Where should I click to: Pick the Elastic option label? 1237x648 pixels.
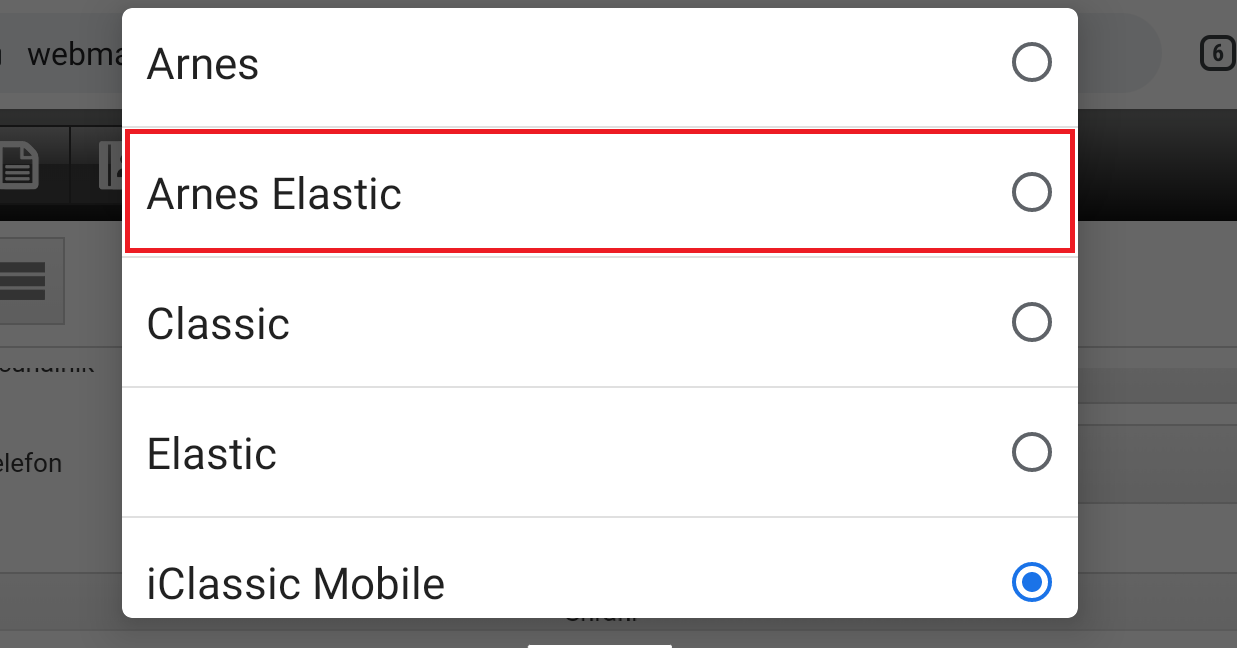pos(212,454)
